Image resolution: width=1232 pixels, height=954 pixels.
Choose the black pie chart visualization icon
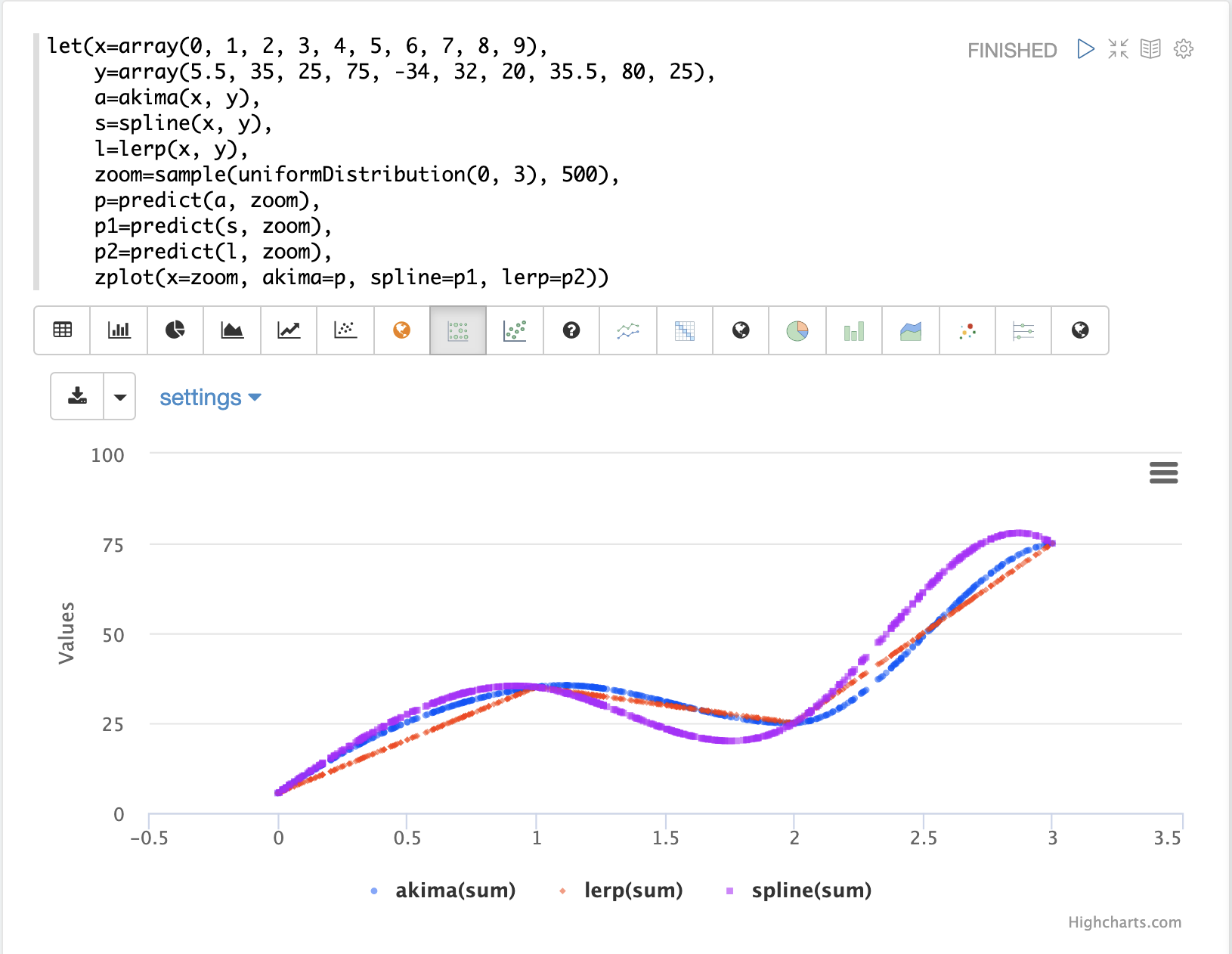(175, 330)
